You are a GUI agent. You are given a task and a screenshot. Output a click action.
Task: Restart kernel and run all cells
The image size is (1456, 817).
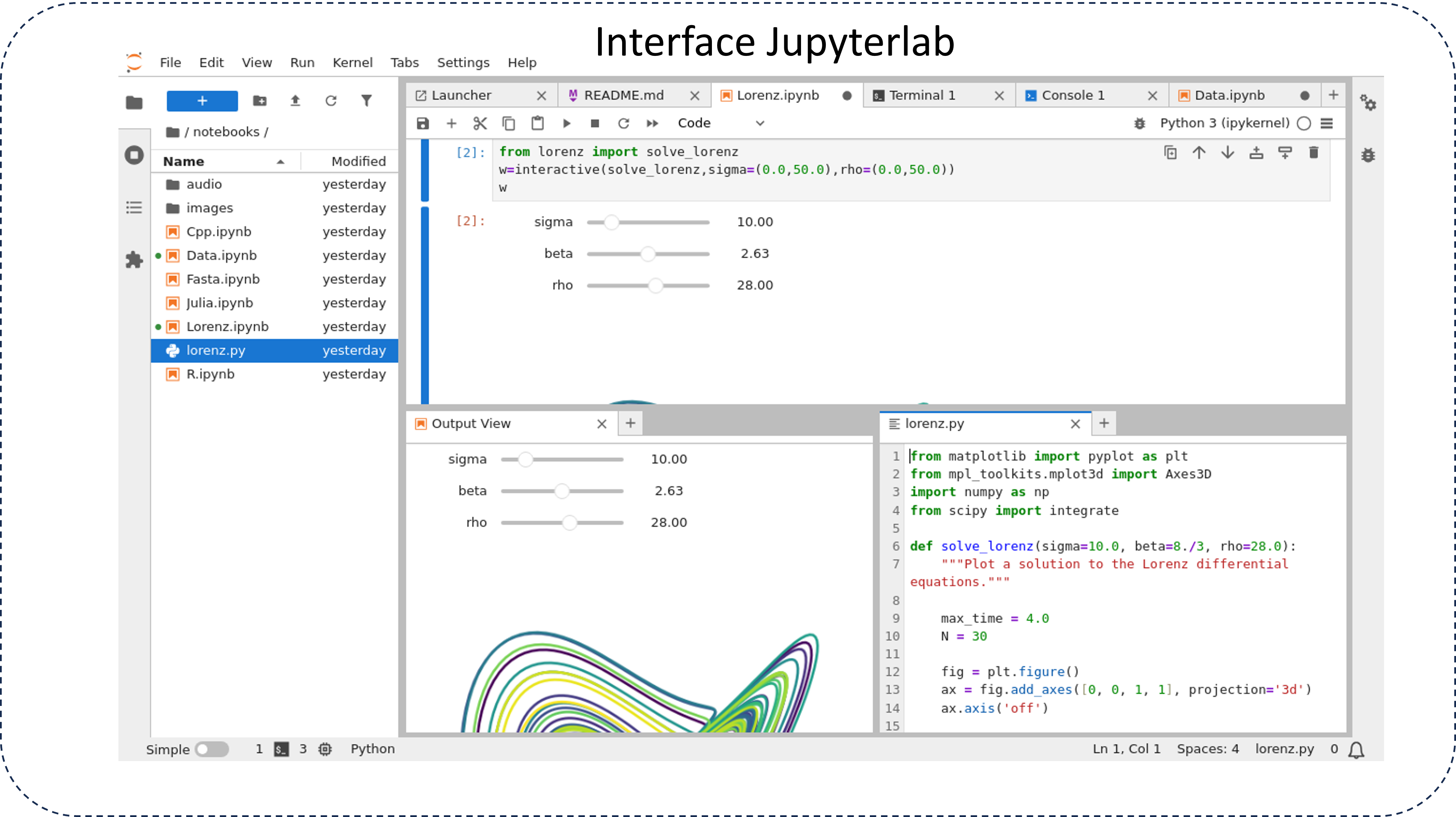(x=652, y=123)
